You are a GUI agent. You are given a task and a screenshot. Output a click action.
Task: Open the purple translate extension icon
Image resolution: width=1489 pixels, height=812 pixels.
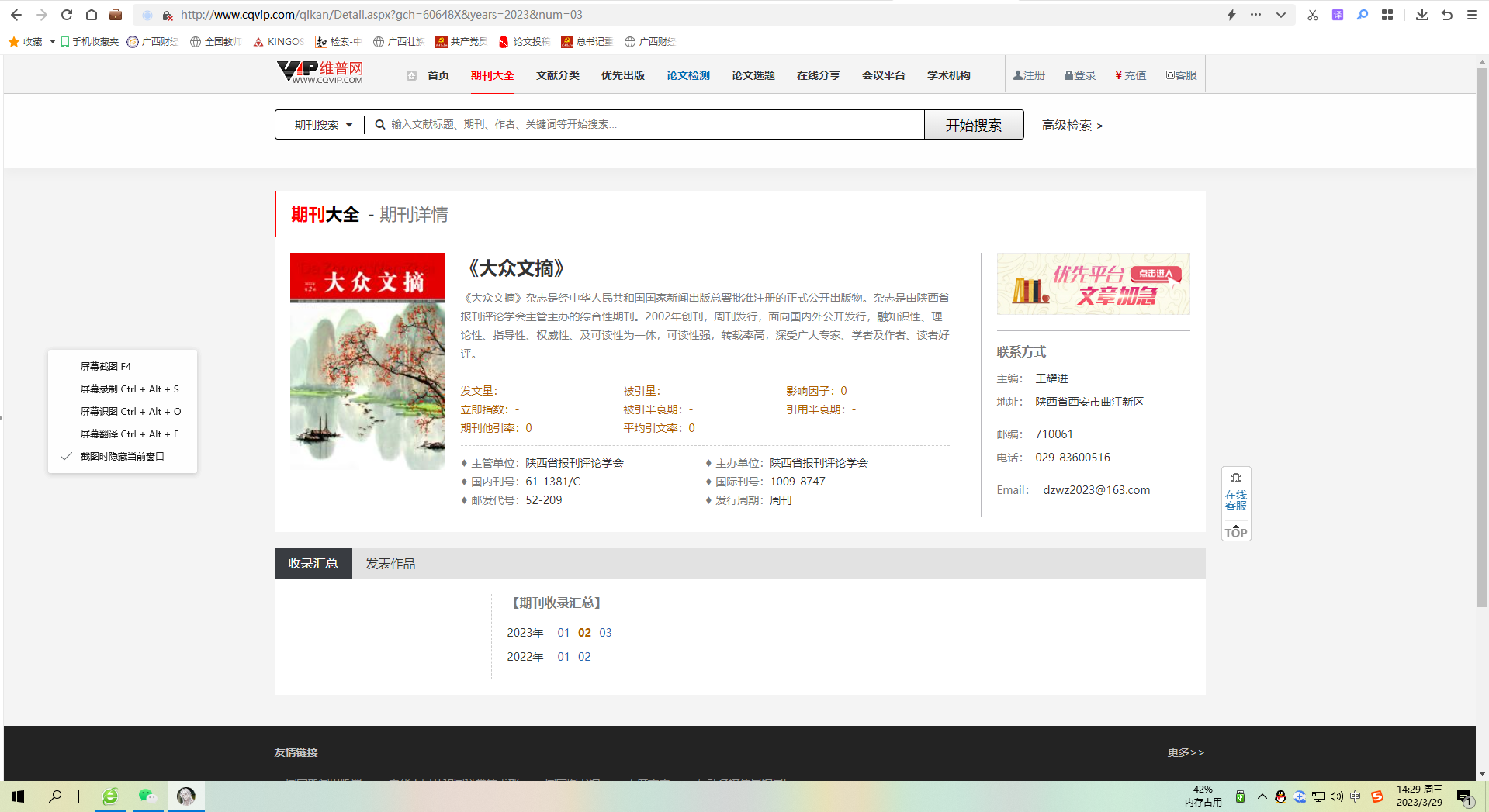pyautogui.click(x=1337, y=15)
